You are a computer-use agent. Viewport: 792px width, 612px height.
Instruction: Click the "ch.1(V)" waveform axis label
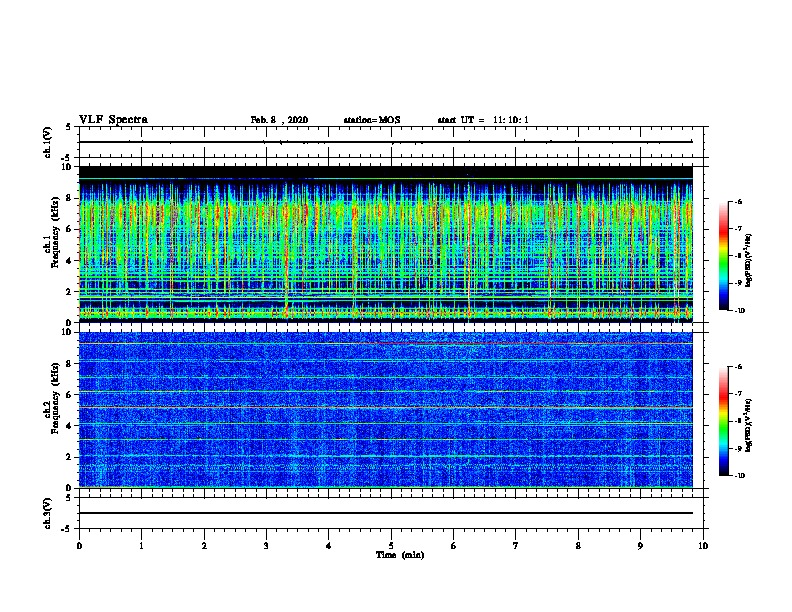[47, 142]
